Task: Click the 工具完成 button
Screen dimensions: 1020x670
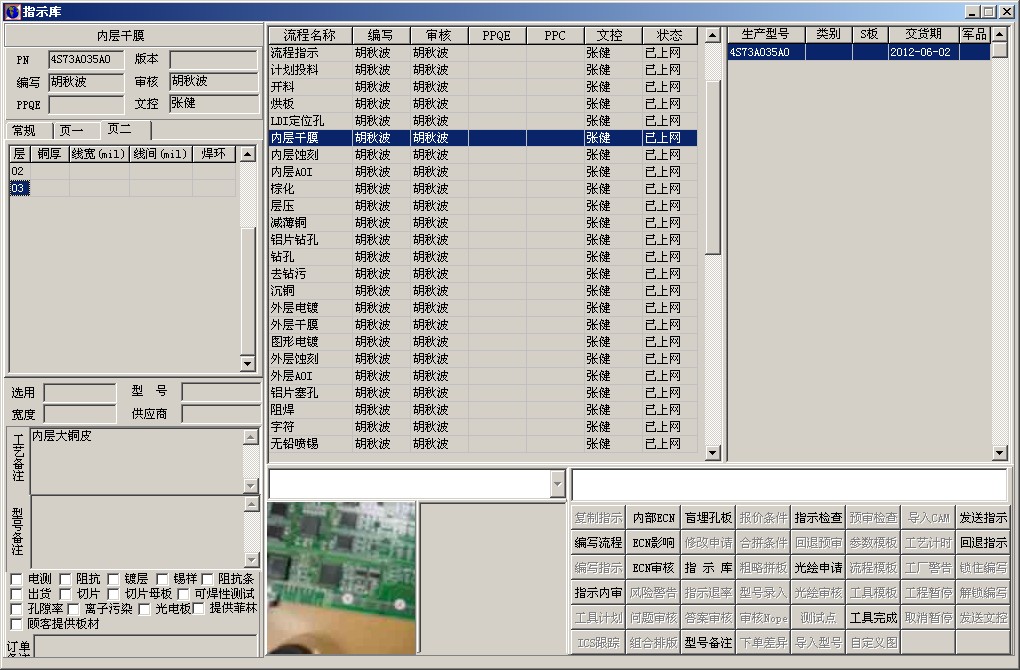Action: point(873,617)
